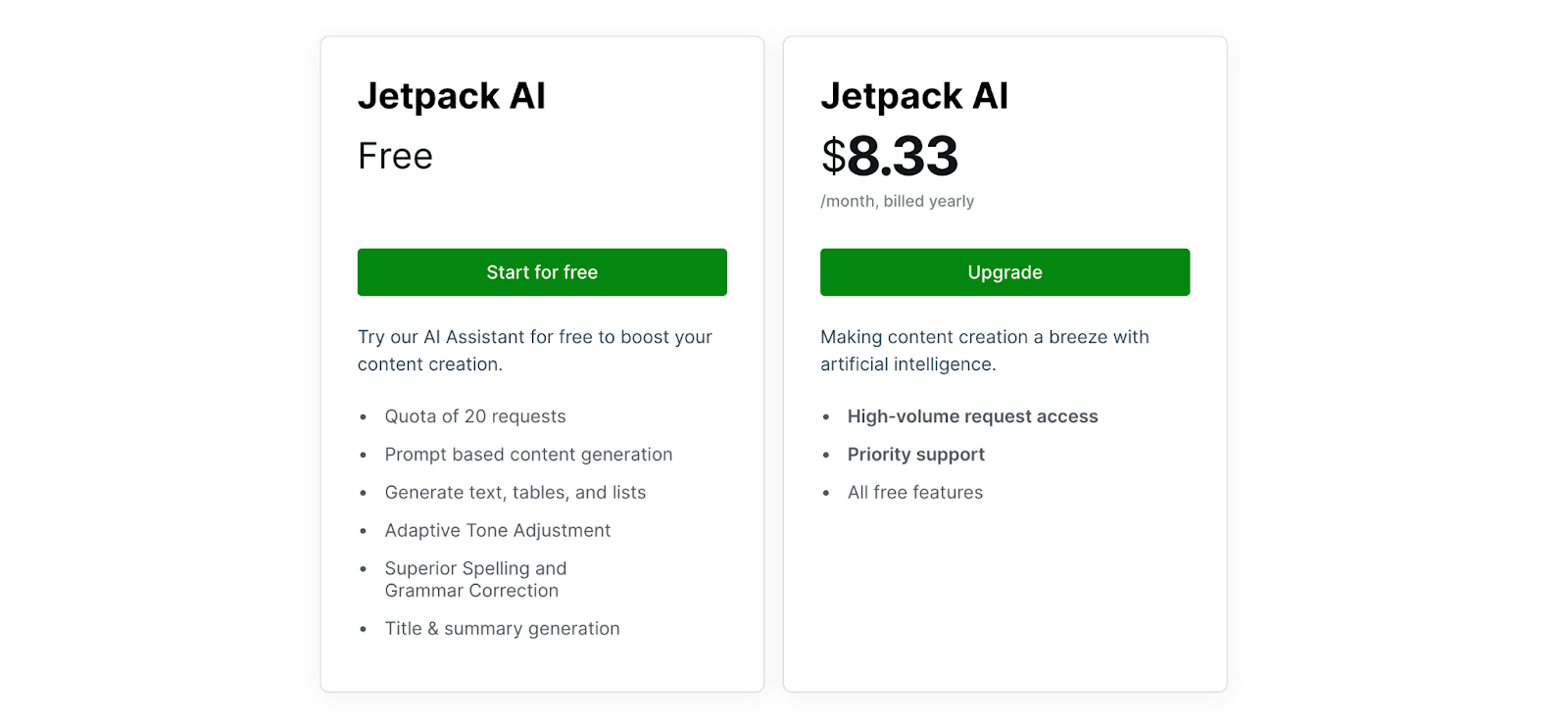Select the Jetpack AI free plan heading

[x=451, y=95]
